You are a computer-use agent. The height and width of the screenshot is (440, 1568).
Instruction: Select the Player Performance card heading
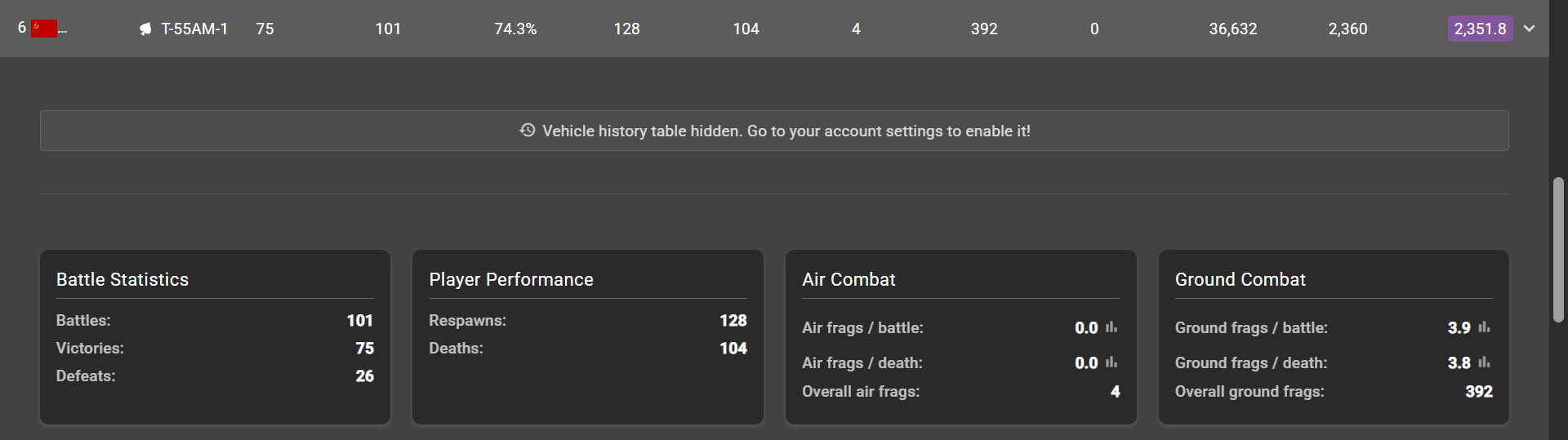[x=511, y=279]
